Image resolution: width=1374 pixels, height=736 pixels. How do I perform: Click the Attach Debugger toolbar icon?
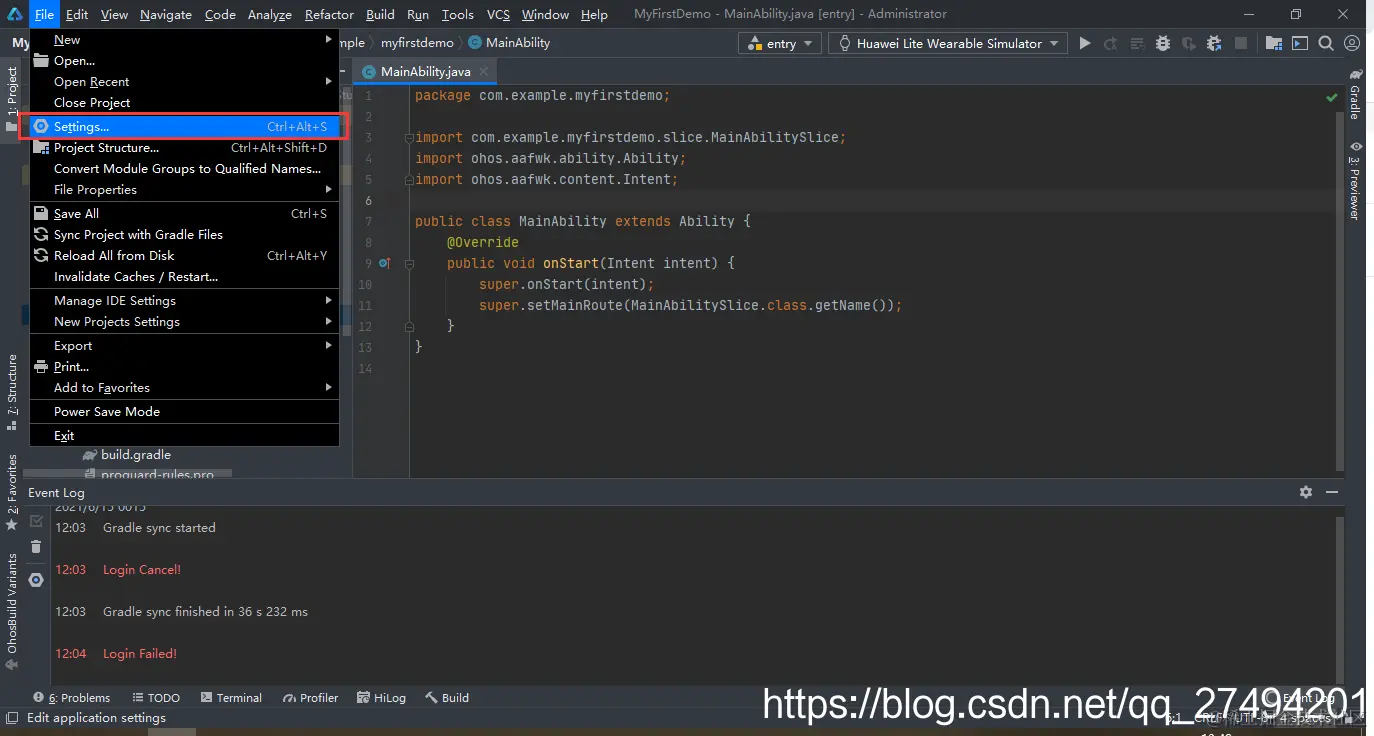1214,43
